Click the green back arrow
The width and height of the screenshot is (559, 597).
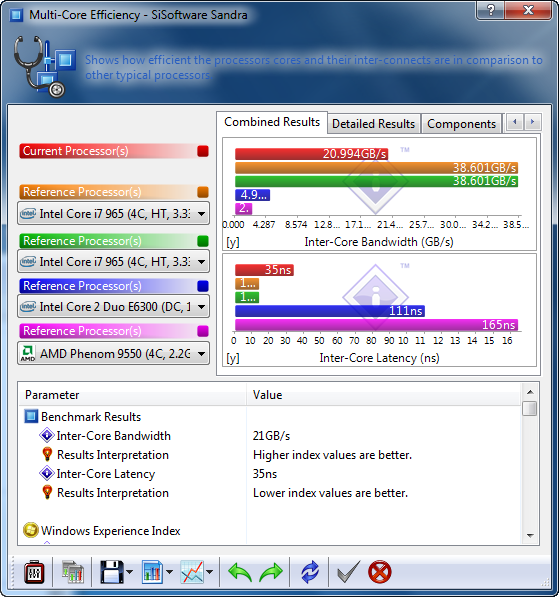coord(240,572)
